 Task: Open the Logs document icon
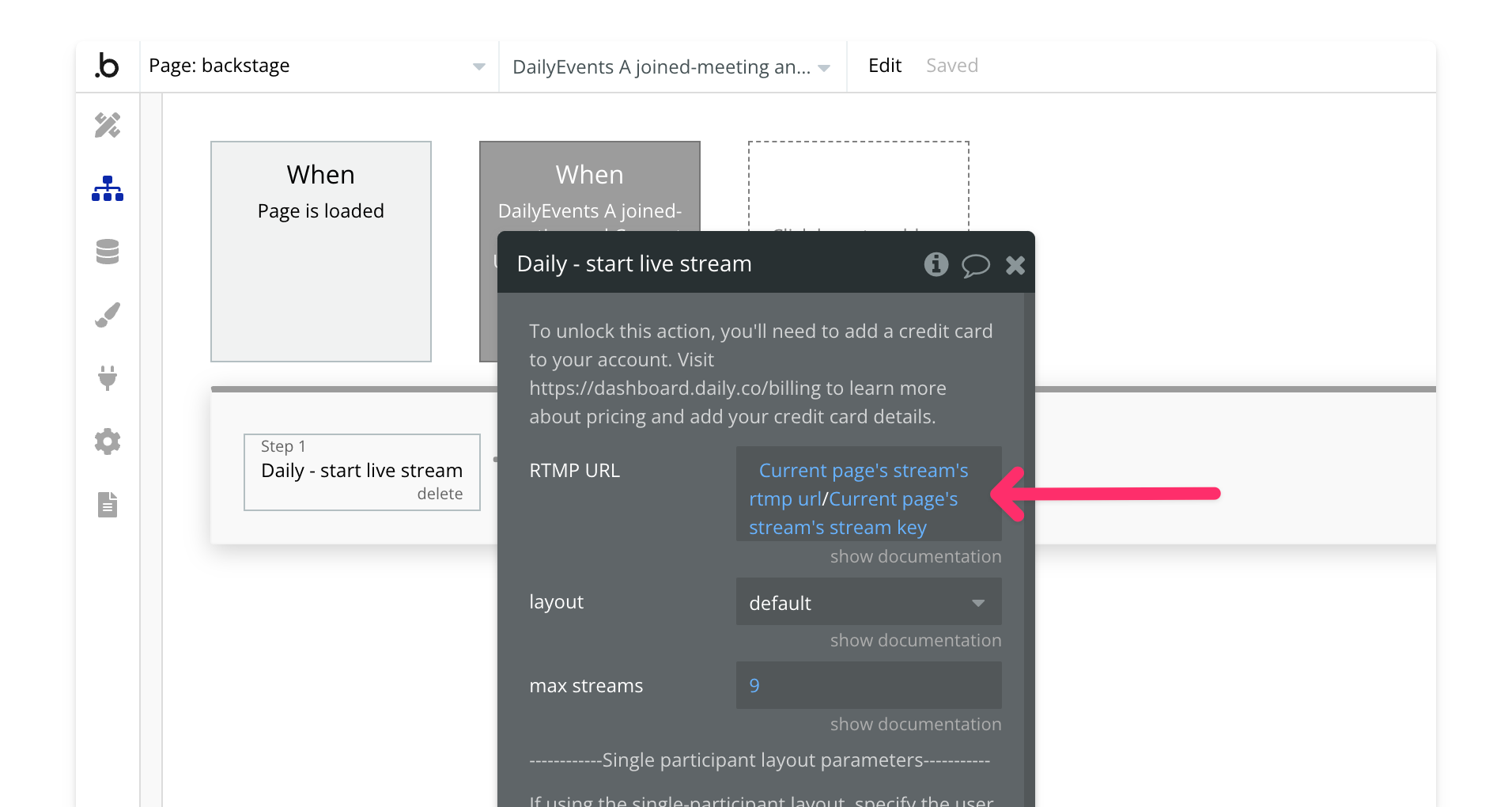(x=108, y=505)
